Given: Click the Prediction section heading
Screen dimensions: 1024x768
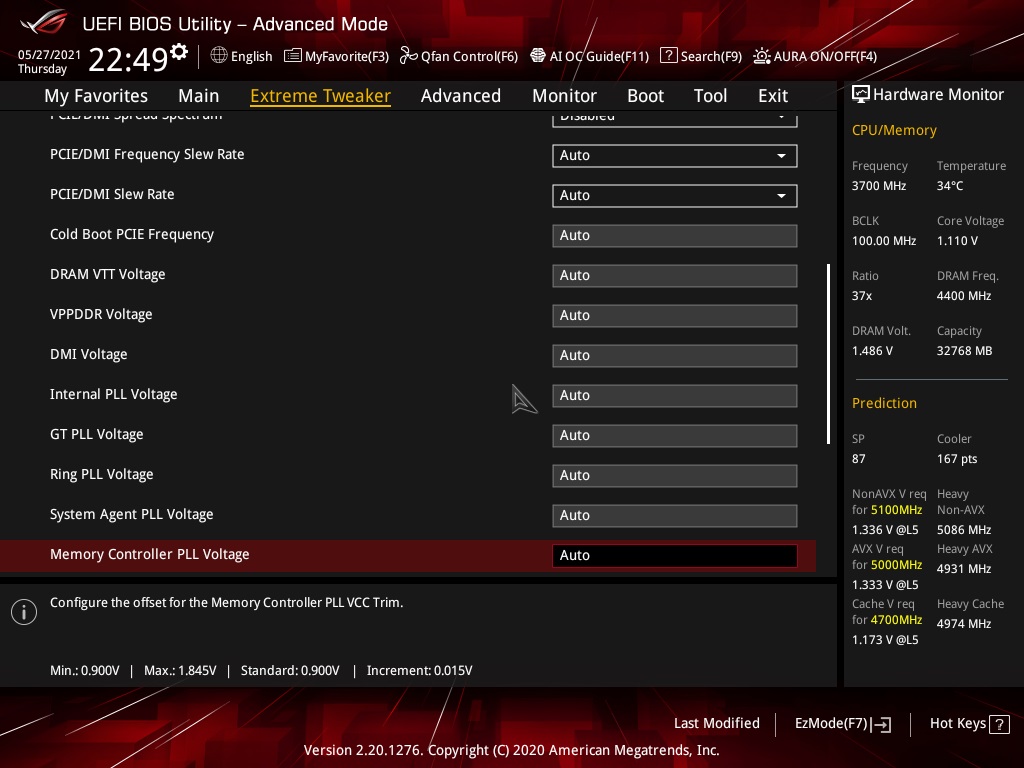Looking at the screenshot, I should coord(884,403).
